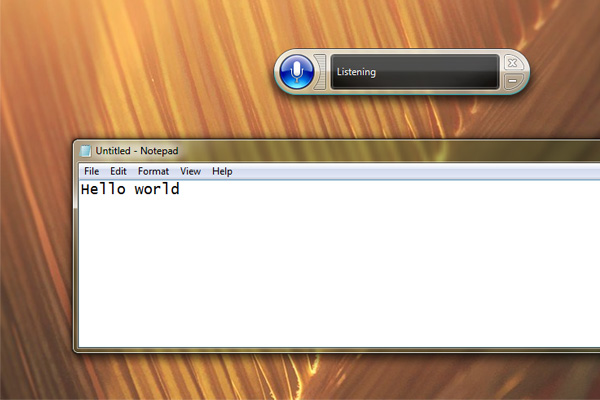Toggle the blue microphone listening button

point(297,72)
